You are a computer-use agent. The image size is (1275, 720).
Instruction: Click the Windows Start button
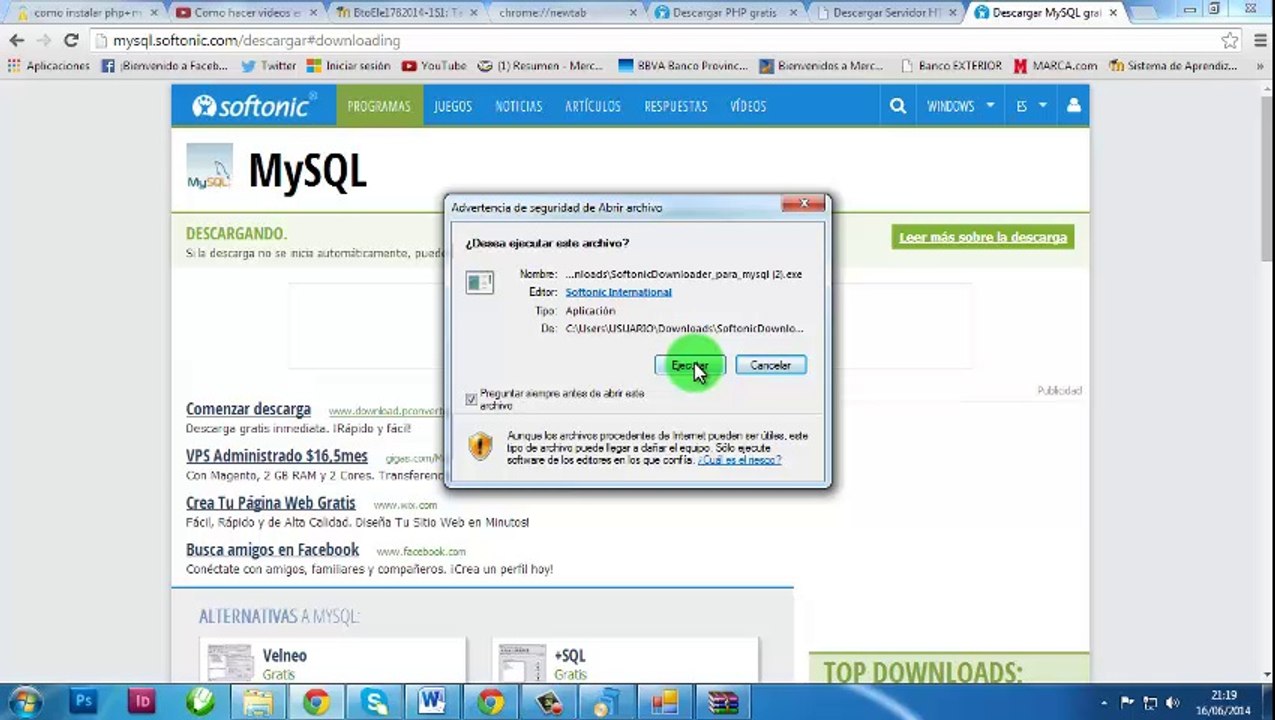click(24, 702)
